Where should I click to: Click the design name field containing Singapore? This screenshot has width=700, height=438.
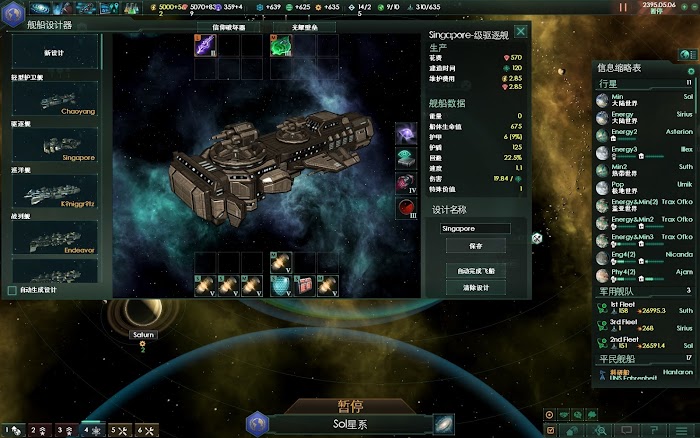475,229
